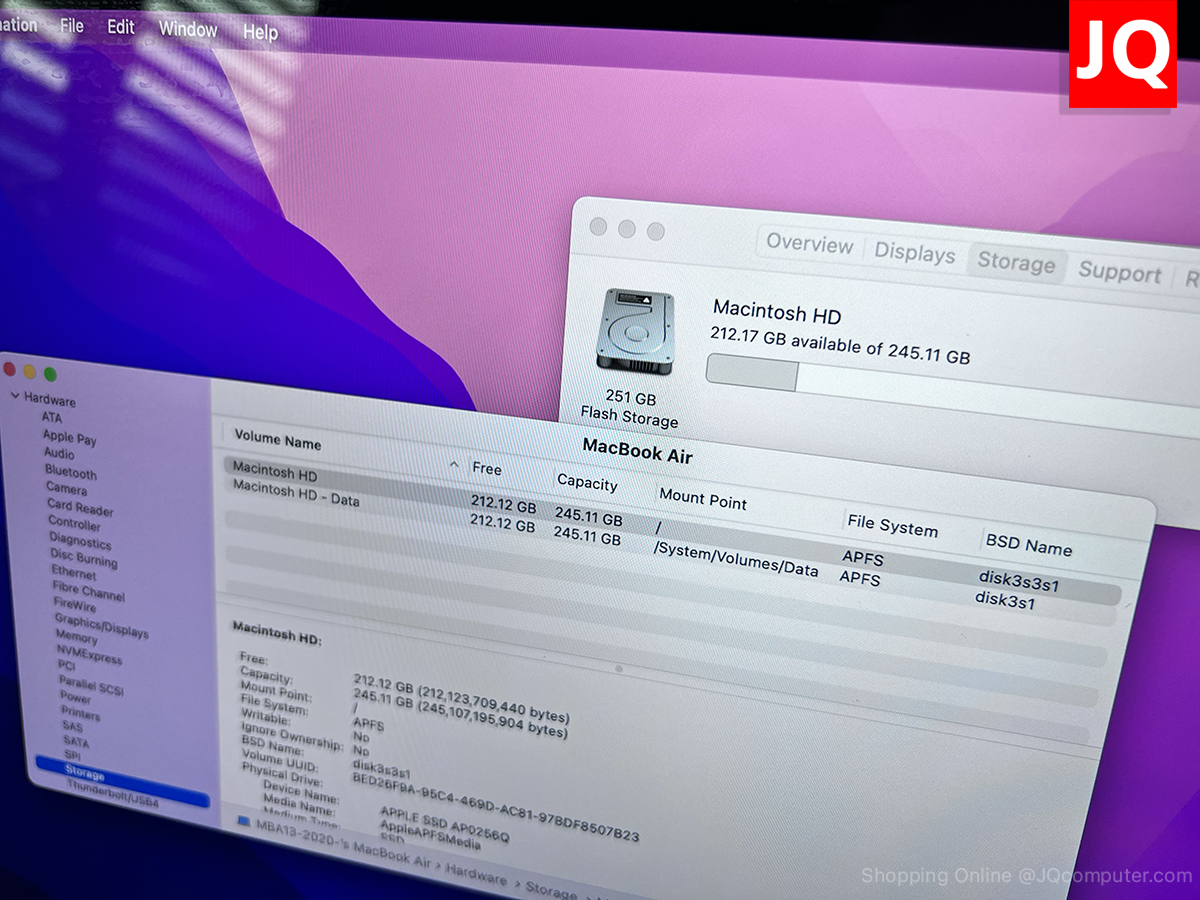
Task: Select SPI in the sidebar
Action: (x=72, y=755)
